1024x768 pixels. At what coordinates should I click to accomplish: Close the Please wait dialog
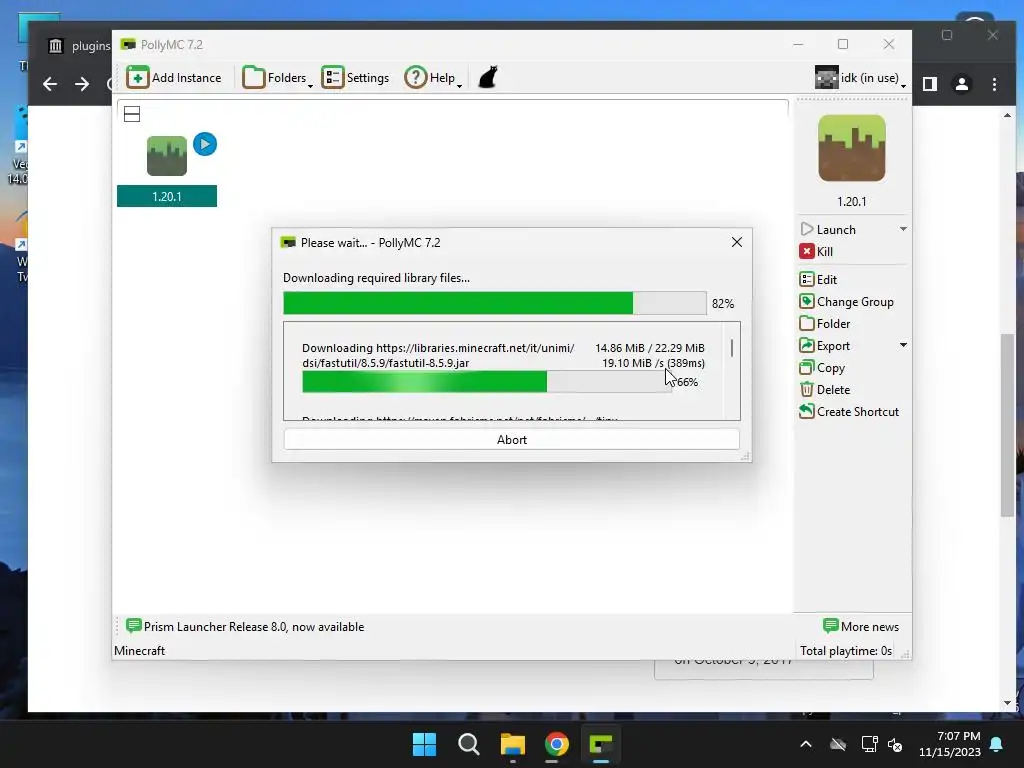click(x=737, y=242)
